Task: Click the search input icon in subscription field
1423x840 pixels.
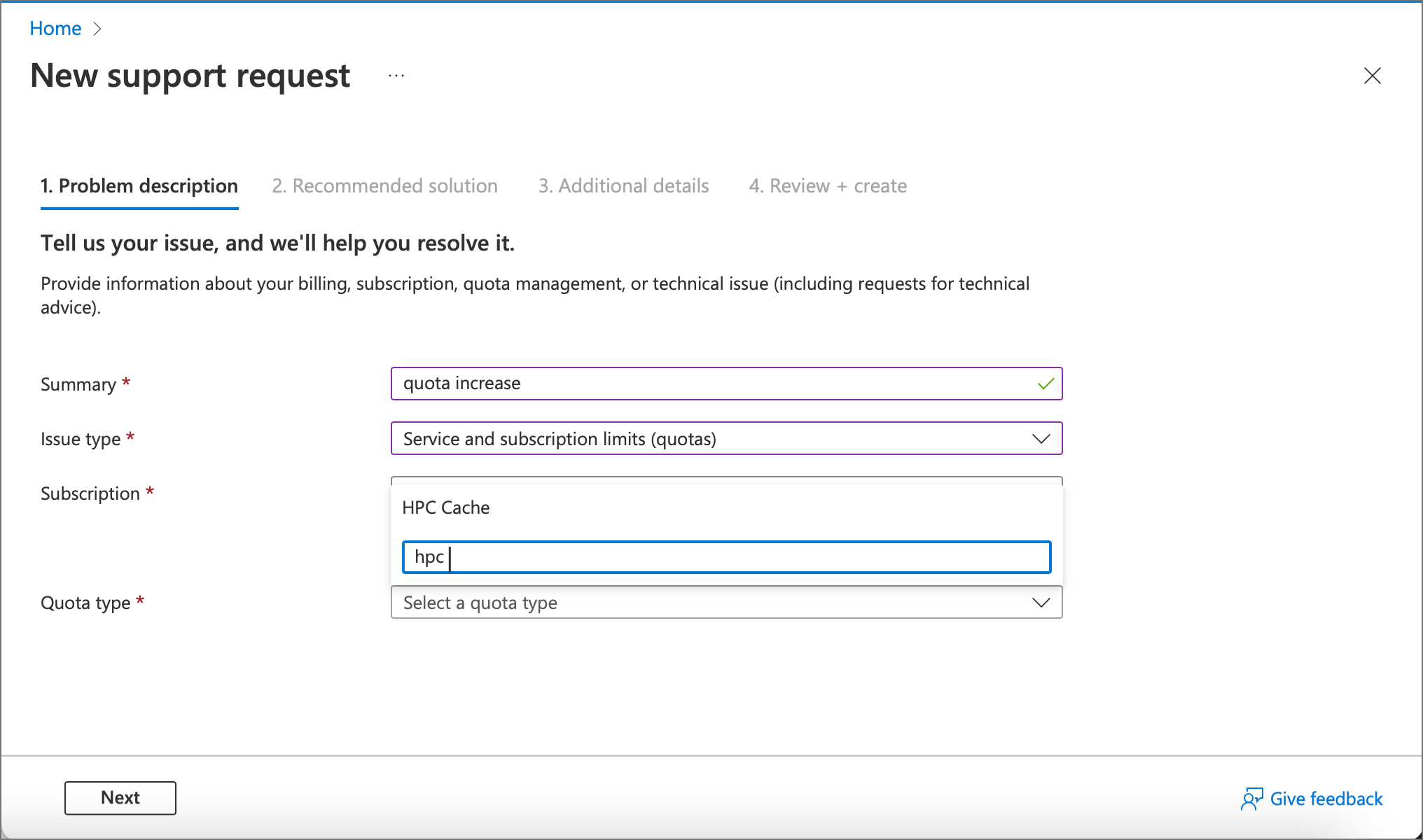Action: [726, 557]
